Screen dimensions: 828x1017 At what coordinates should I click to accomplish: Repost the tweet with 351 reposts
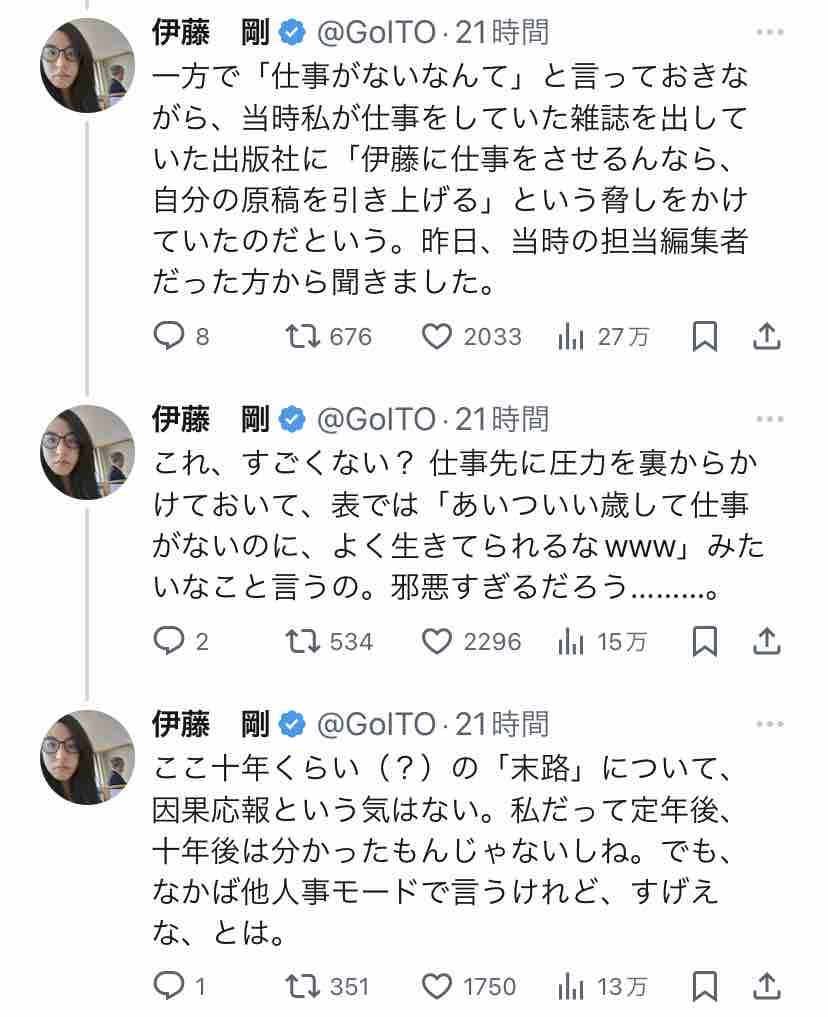point(327,987)
